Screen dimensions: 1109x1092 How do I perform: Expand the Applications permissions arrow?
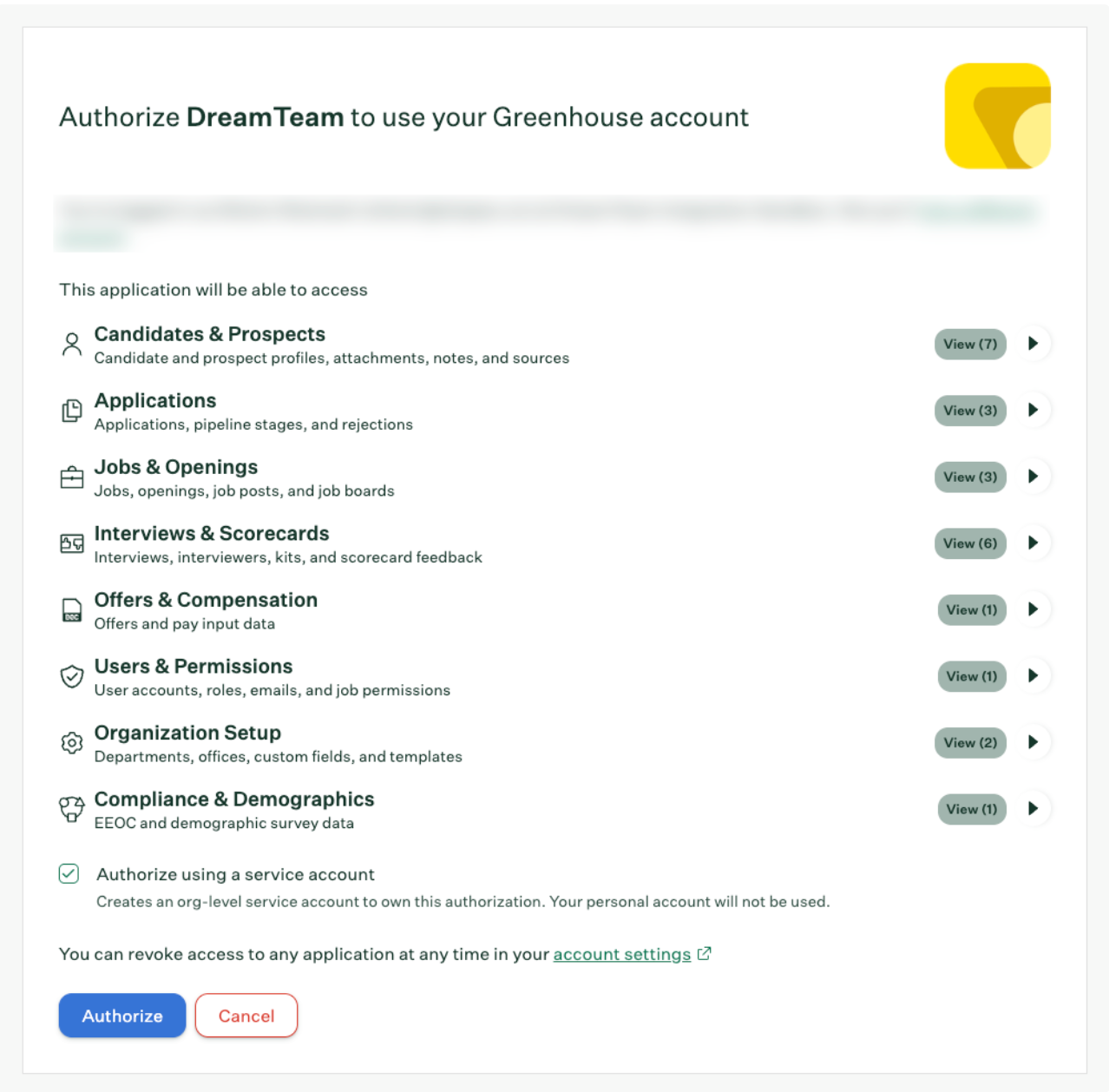[x=1034, y=410]
